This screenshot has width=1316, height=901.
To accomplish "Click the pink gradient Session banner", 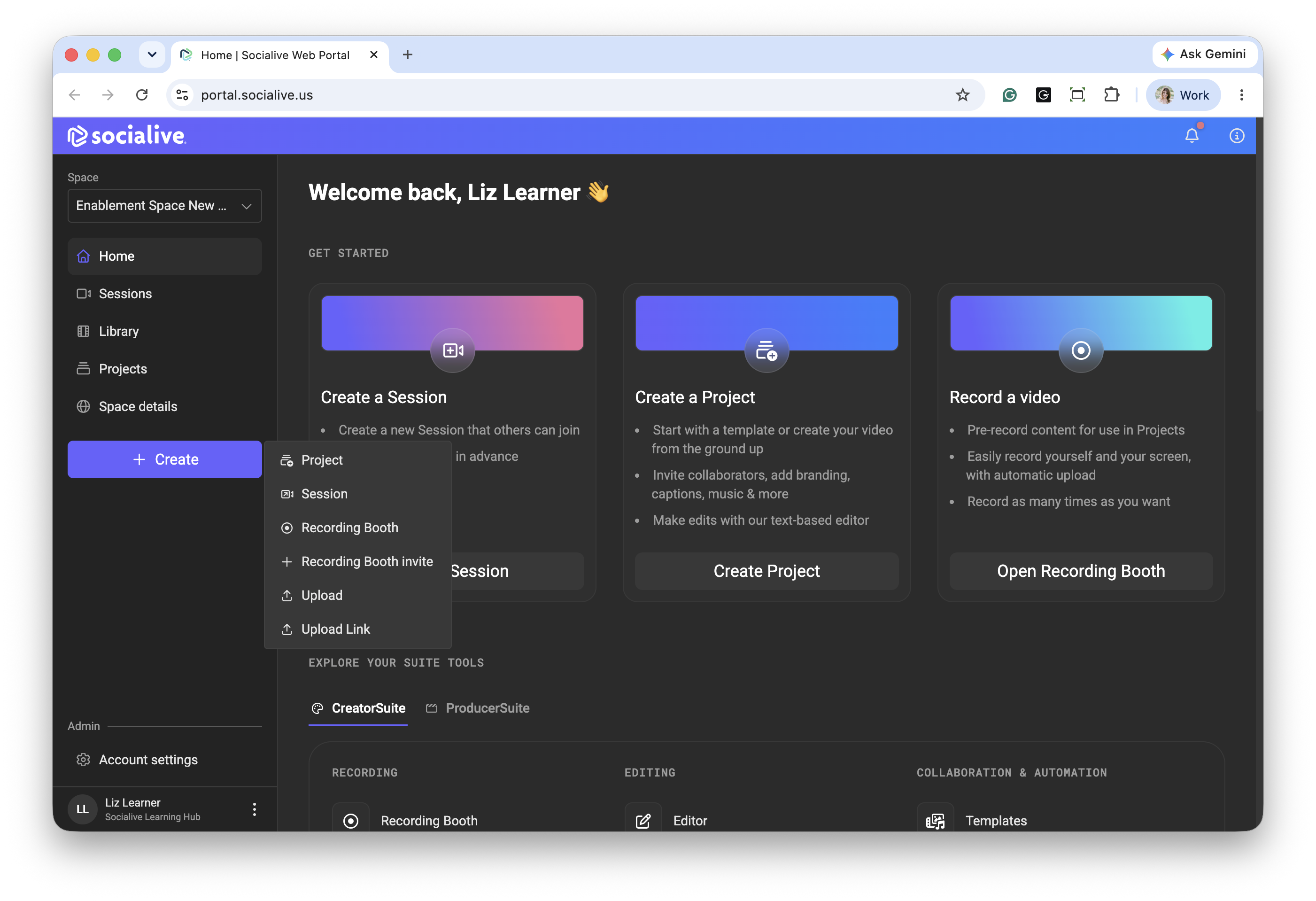I will coord(452,323).
